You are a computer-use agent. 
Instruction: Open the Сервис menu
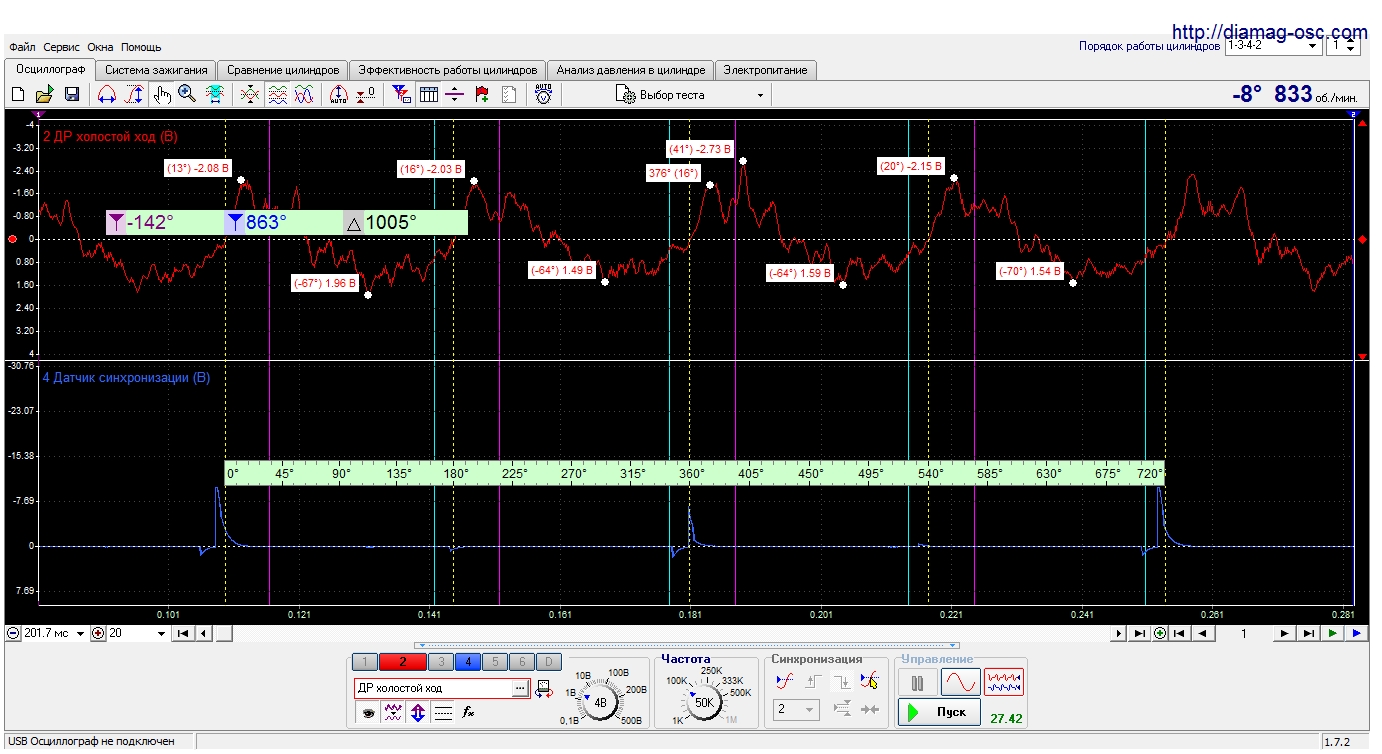point(62,47)
